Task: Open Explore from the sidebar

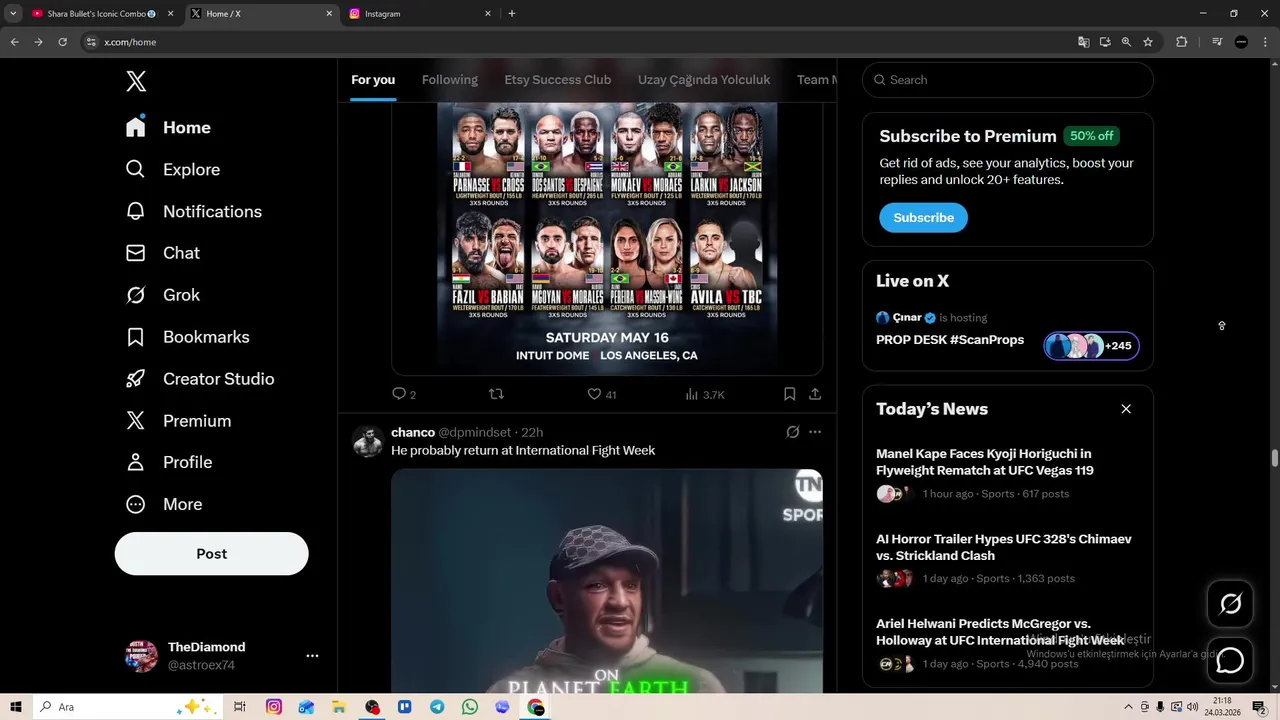Action: coord(172,170)
